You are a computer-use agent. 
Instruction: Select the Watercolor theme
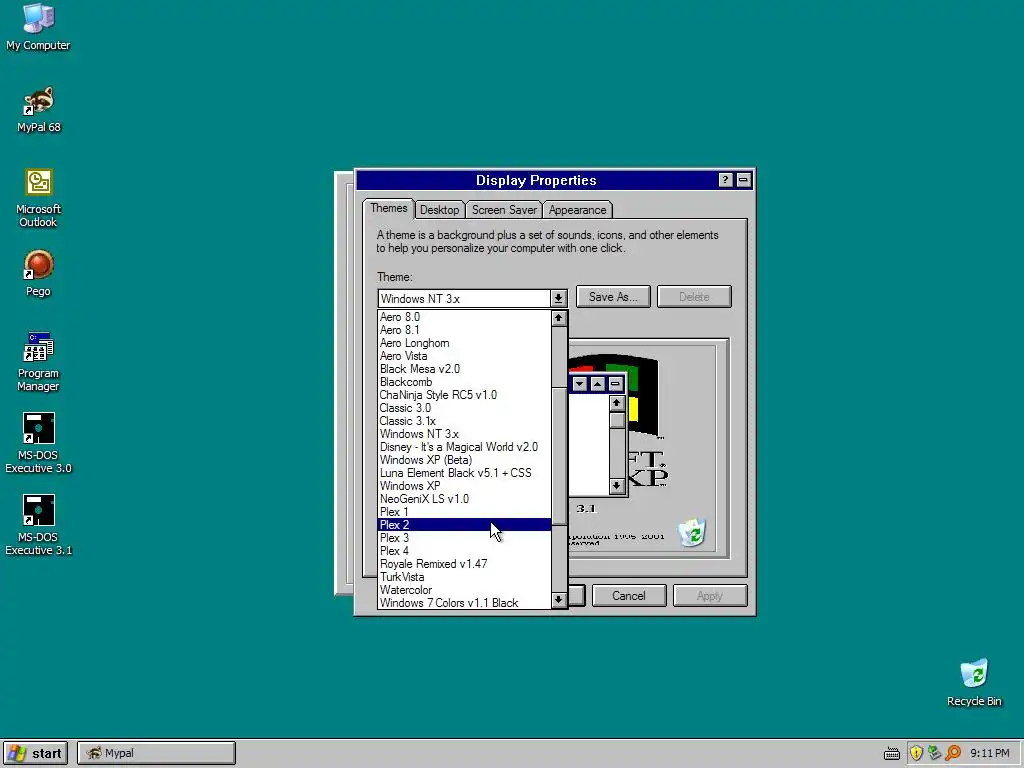tap(464, 590)
